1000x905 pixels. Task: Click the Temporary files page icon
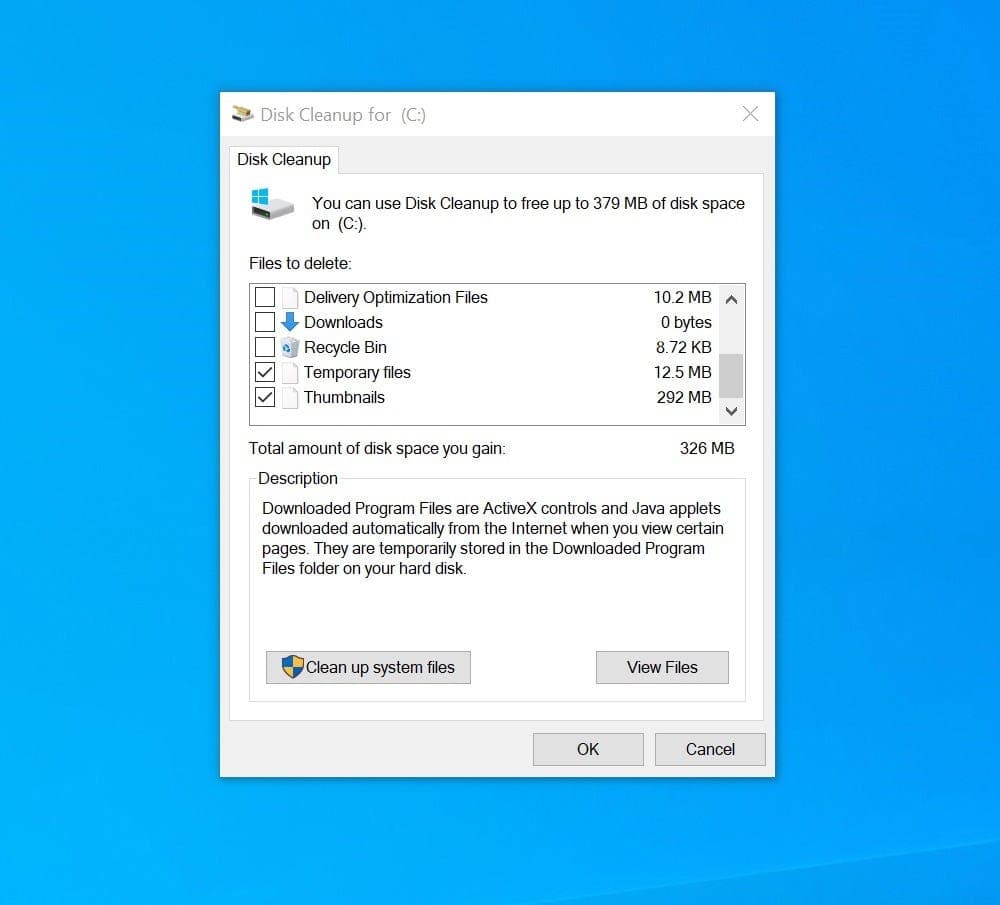(290, 372)
